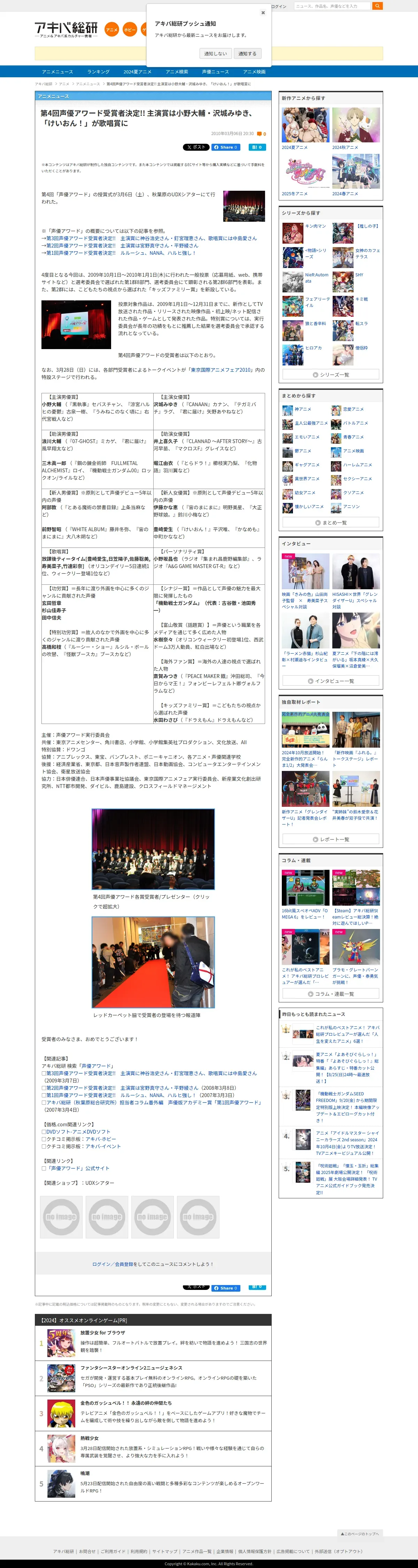The height and width of the screenshot is (1568, 418).
Task: Open 2024夏アニメ navigation tab
Action: (138, 72)
